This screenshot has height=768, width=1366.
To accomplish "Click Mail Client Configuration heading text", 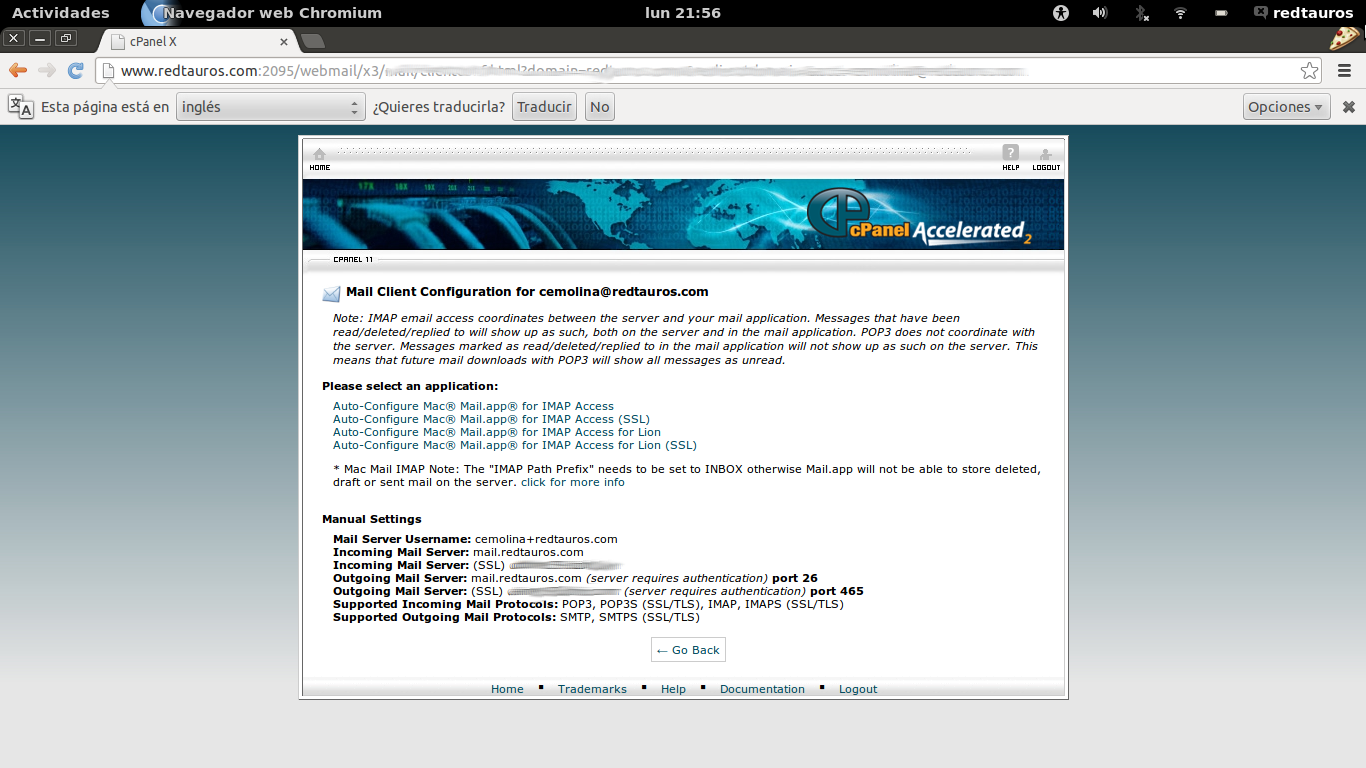I will (x=527, y=292).
